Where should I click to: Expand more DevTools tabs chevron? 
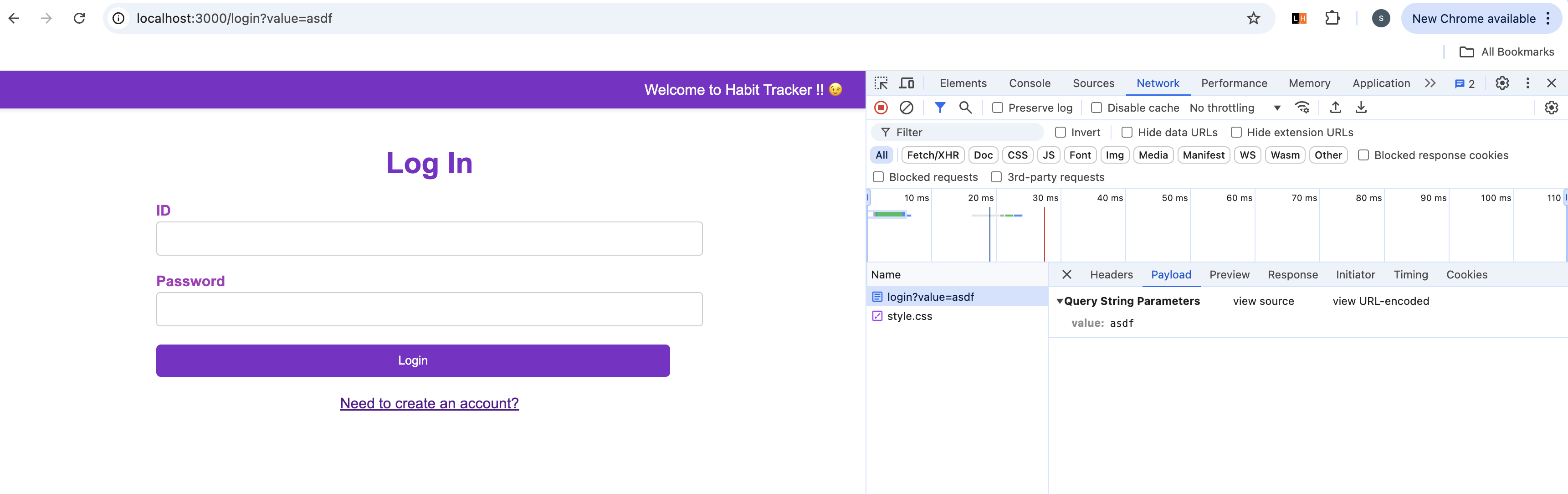click(1430, 83)
